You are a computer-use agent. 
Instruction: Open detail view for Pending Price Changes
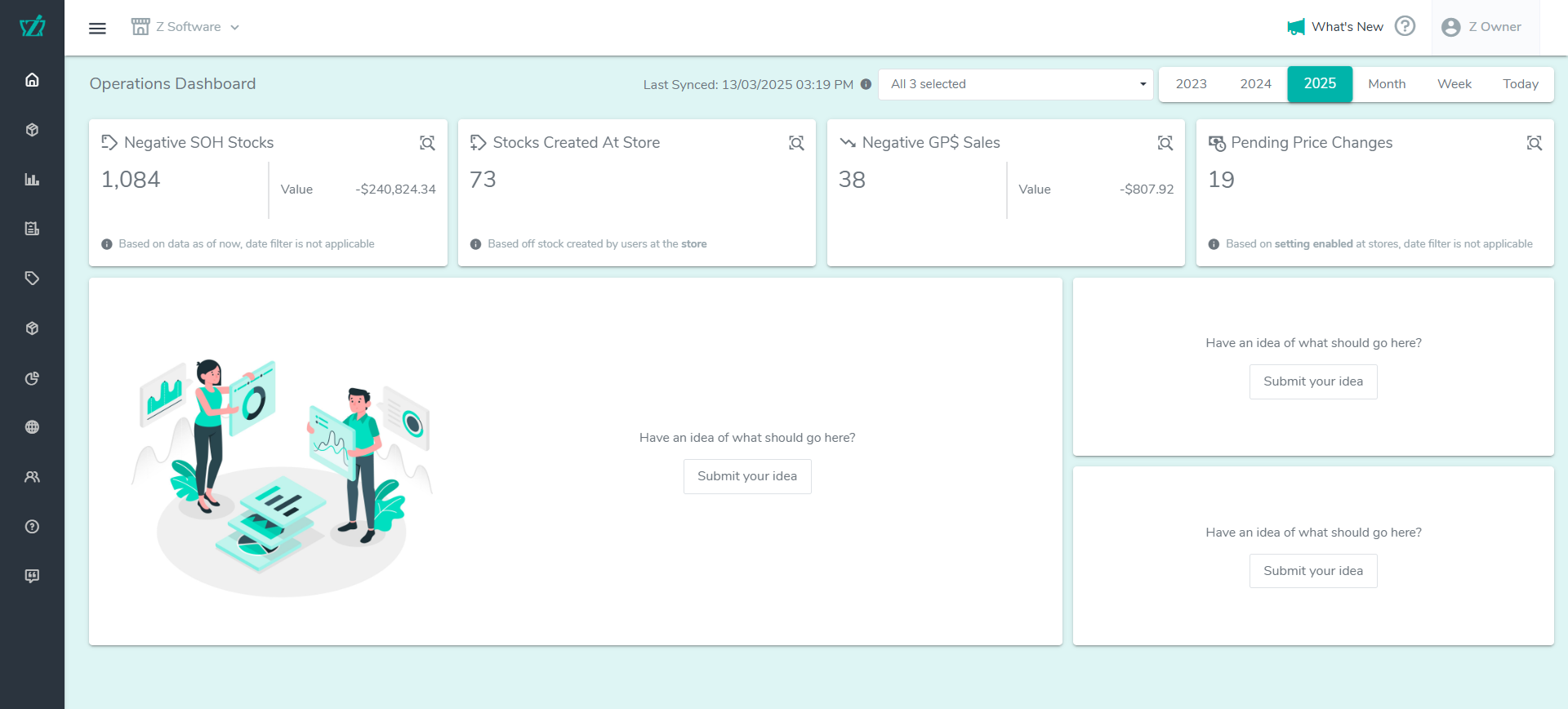[x=1534, y=143]
